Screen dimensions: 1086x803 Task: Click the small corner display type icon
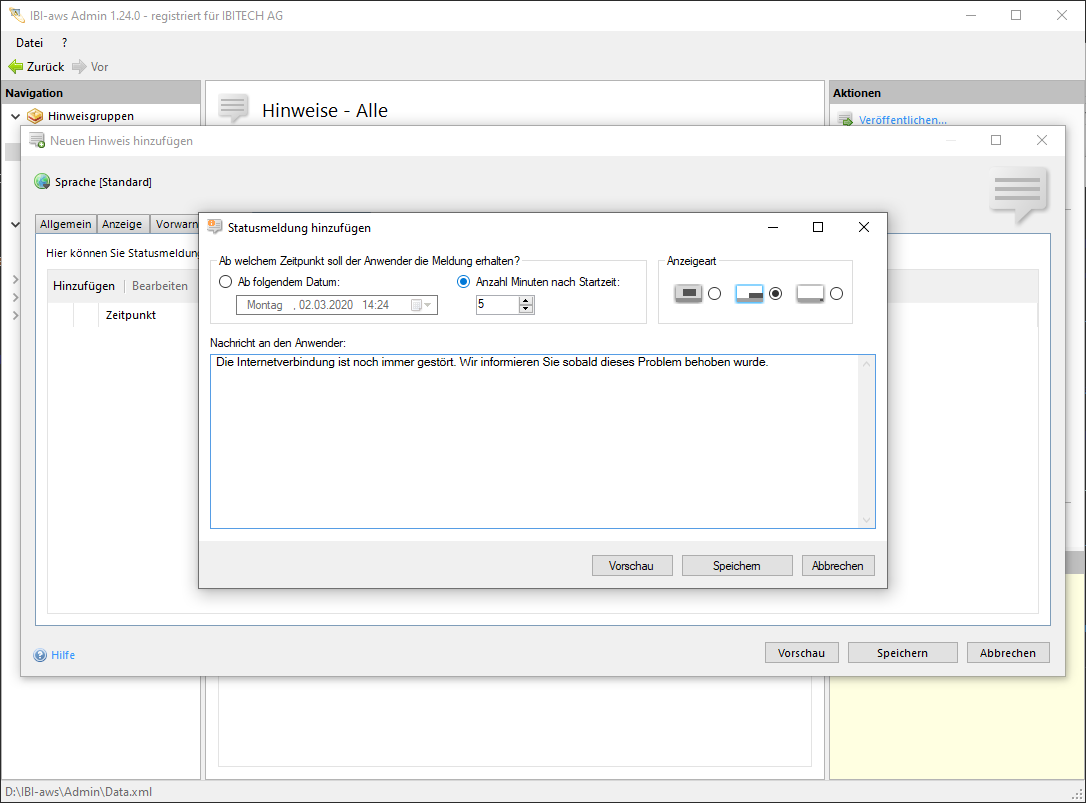click(x=810, y=293)
